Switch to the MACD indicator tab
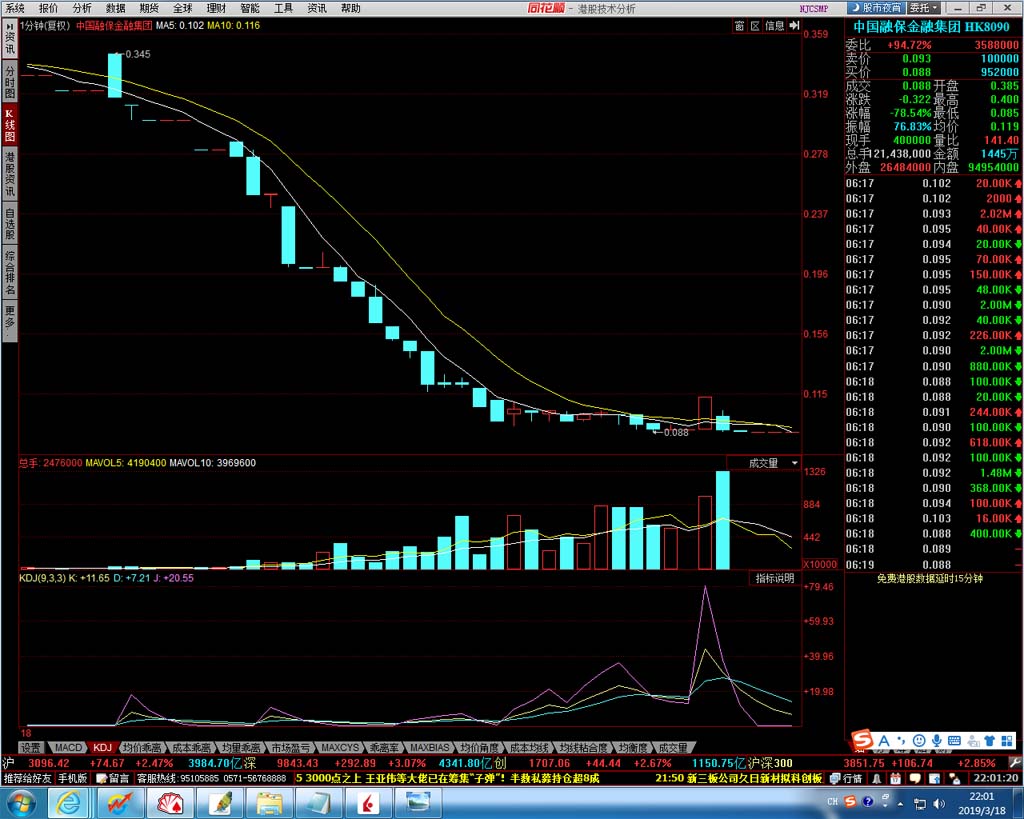1024x819 pixels. [68, 747]
